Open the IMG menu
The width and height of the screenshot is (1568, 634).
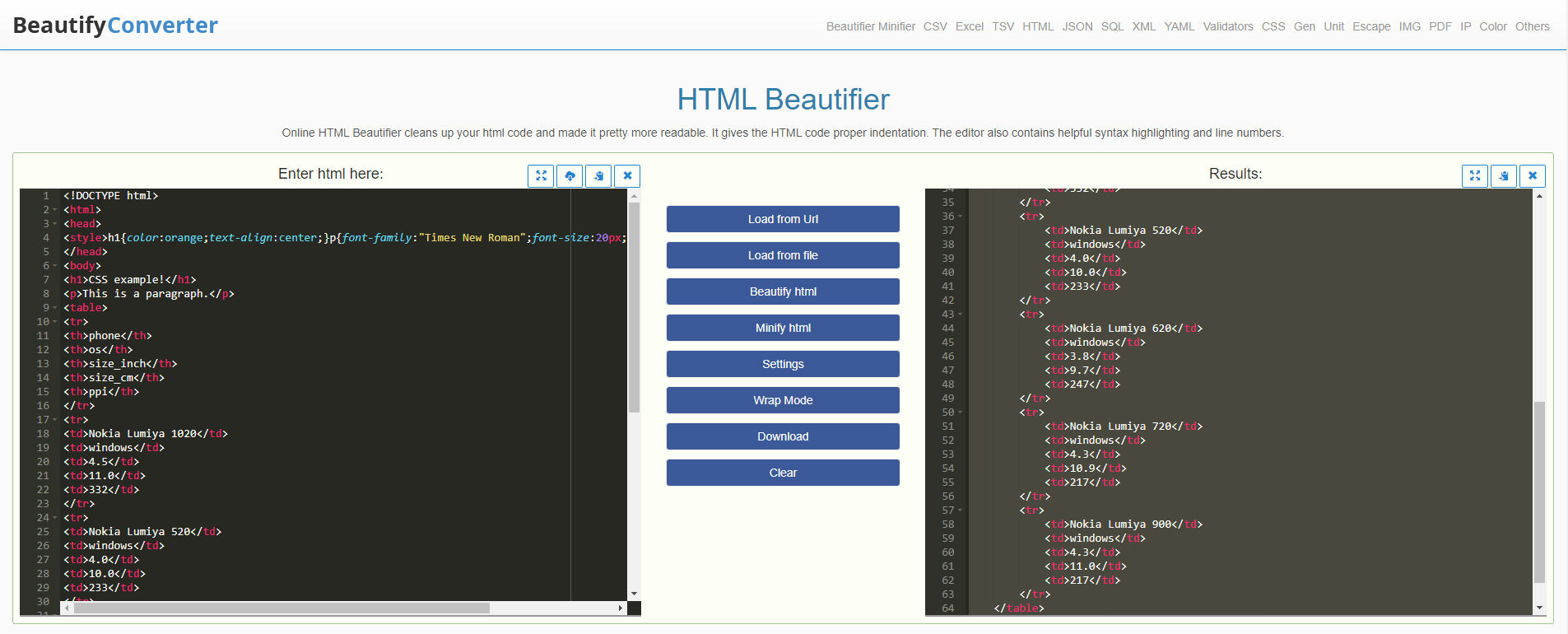pyautogui.click(x=1410, y=26)
